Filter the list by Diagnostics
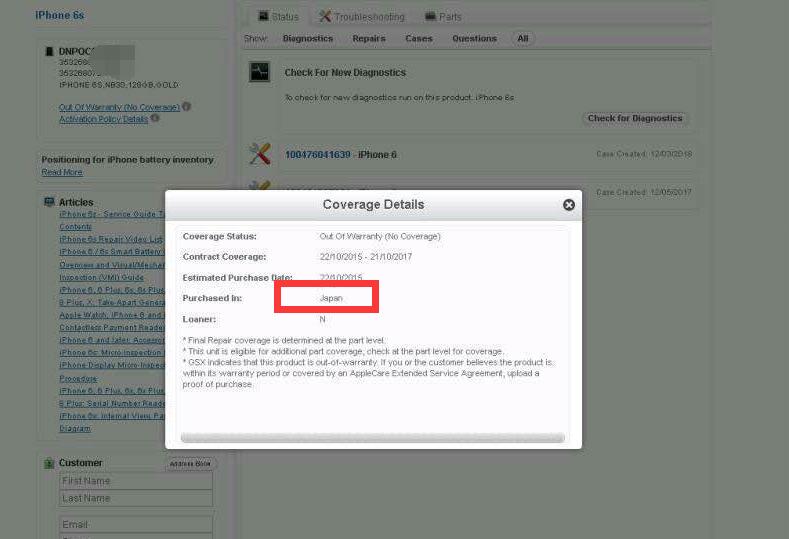This screenshot has width=789, height=539. (x=308, y=38)
